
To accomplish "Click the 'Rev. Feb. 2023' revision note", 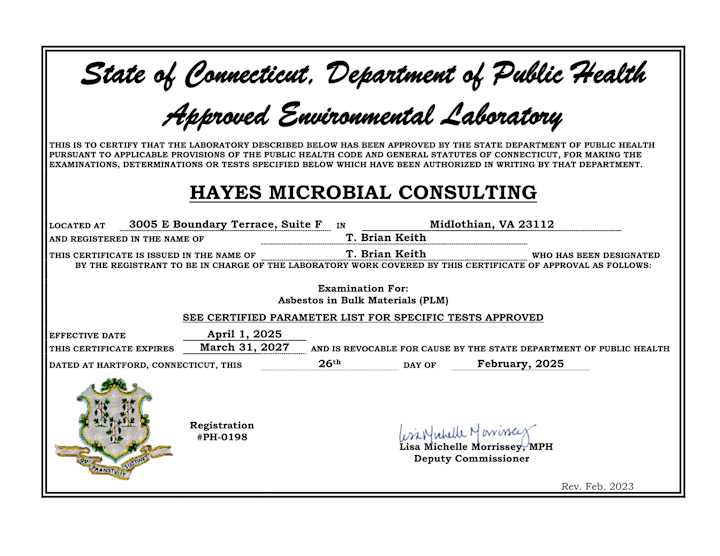I will click(597, 487).
